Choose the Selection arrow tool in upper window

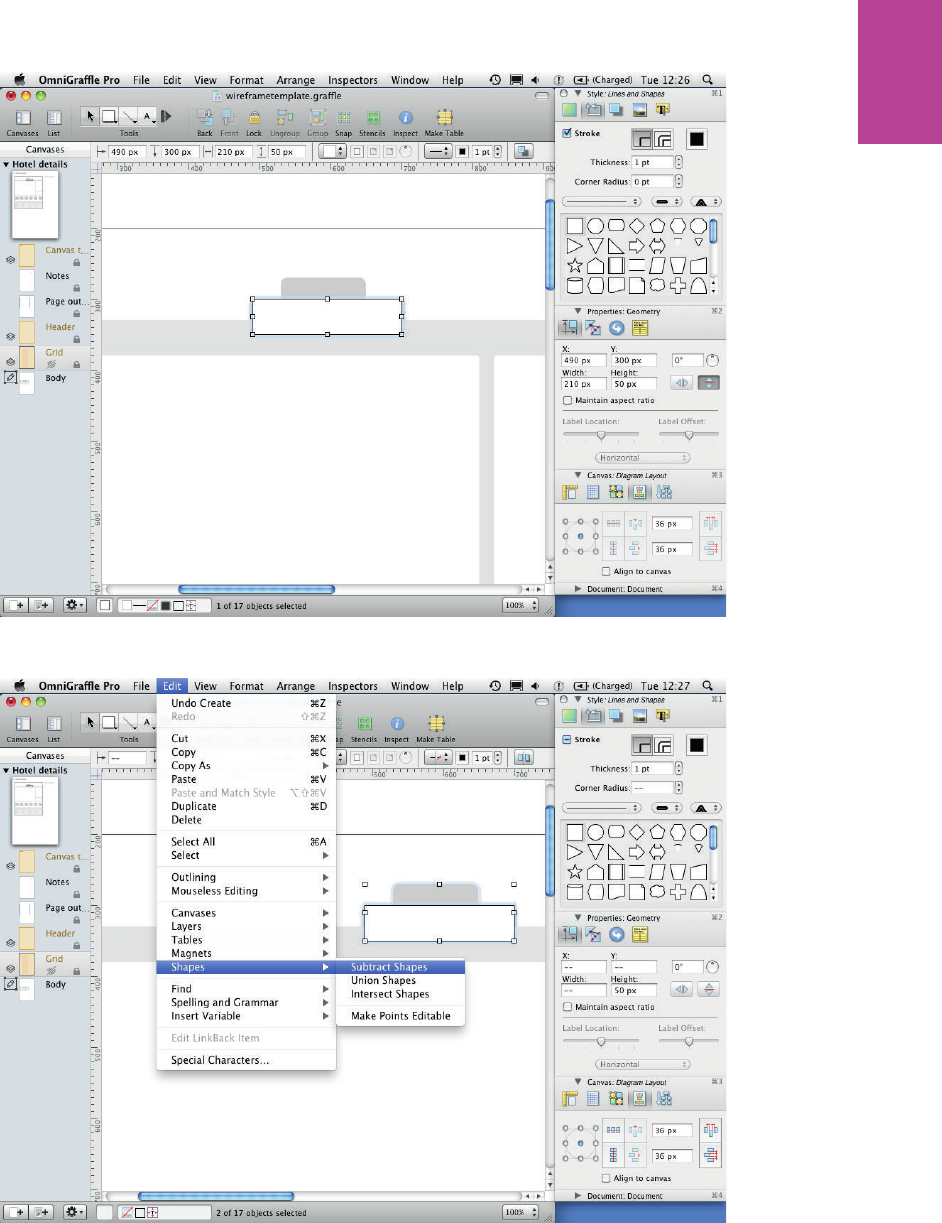90,116
